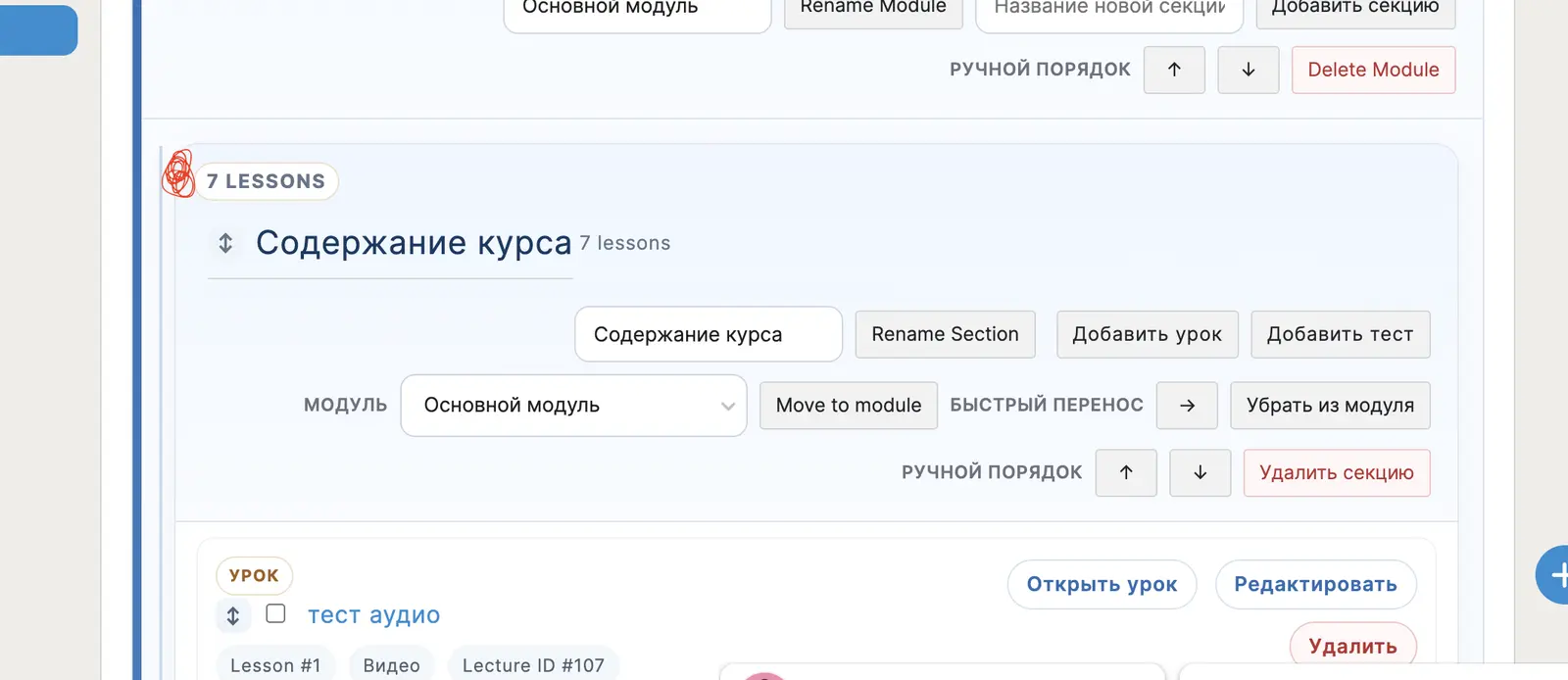Viewport: 1568px width, 680px height.
Task: Click the section name input field
Action: coord(708,334)
